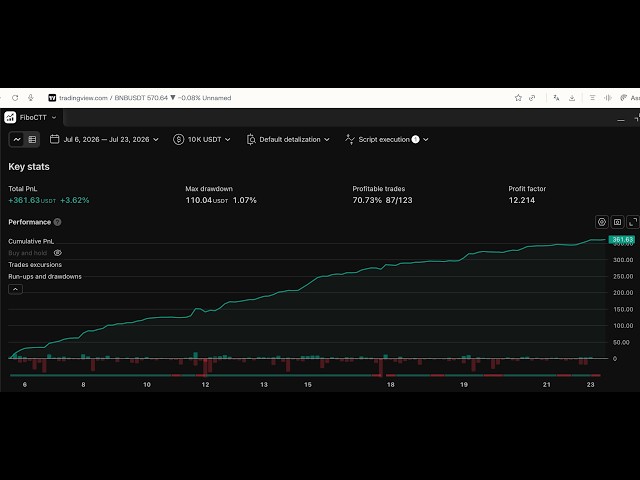Viewport: 640px width, 480px height.
Task: Click the FiboCTT strategy chart logo icon
Action: [10, 118]
